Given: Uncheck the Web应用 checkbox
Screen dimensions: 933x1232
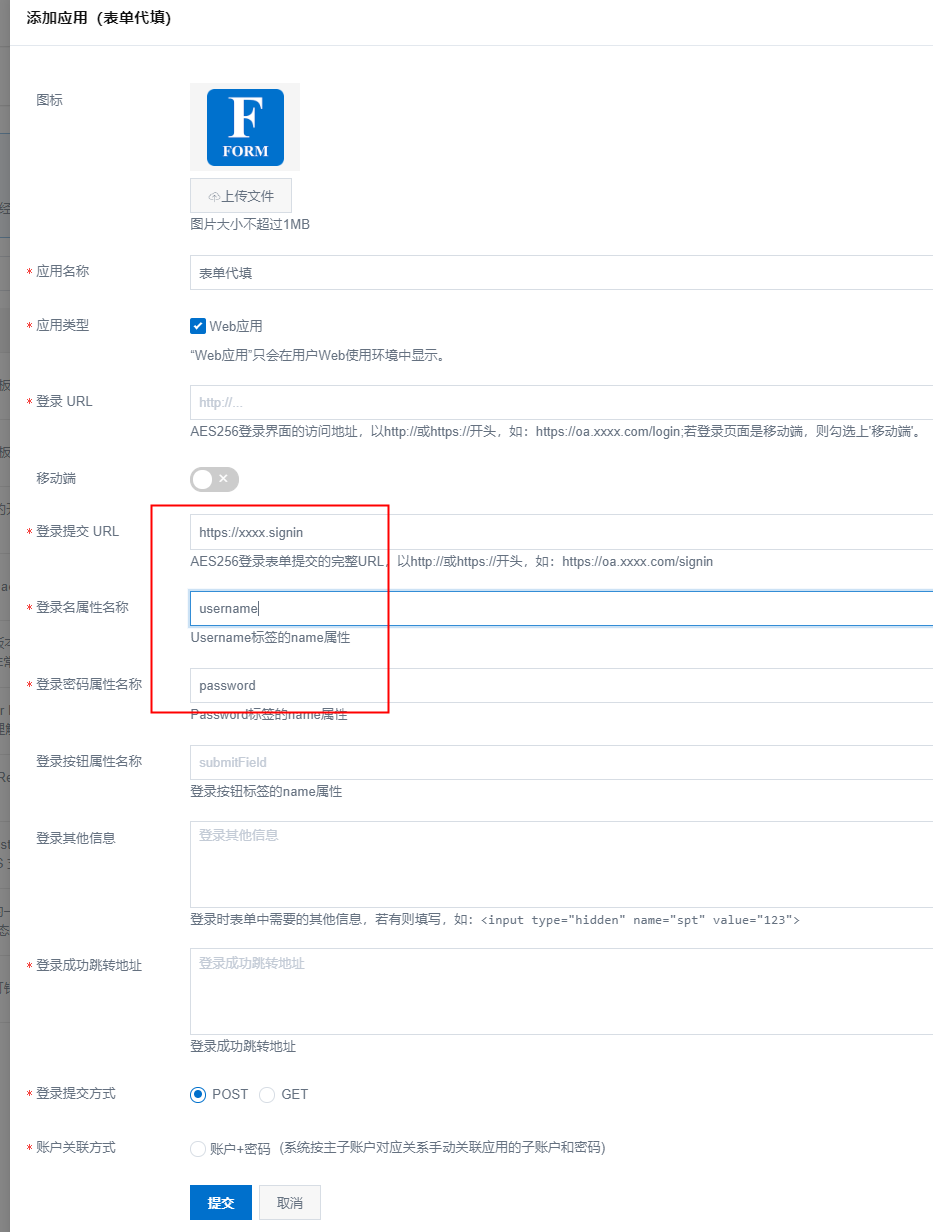Looking at the screenshot, I should coord(198,326).
